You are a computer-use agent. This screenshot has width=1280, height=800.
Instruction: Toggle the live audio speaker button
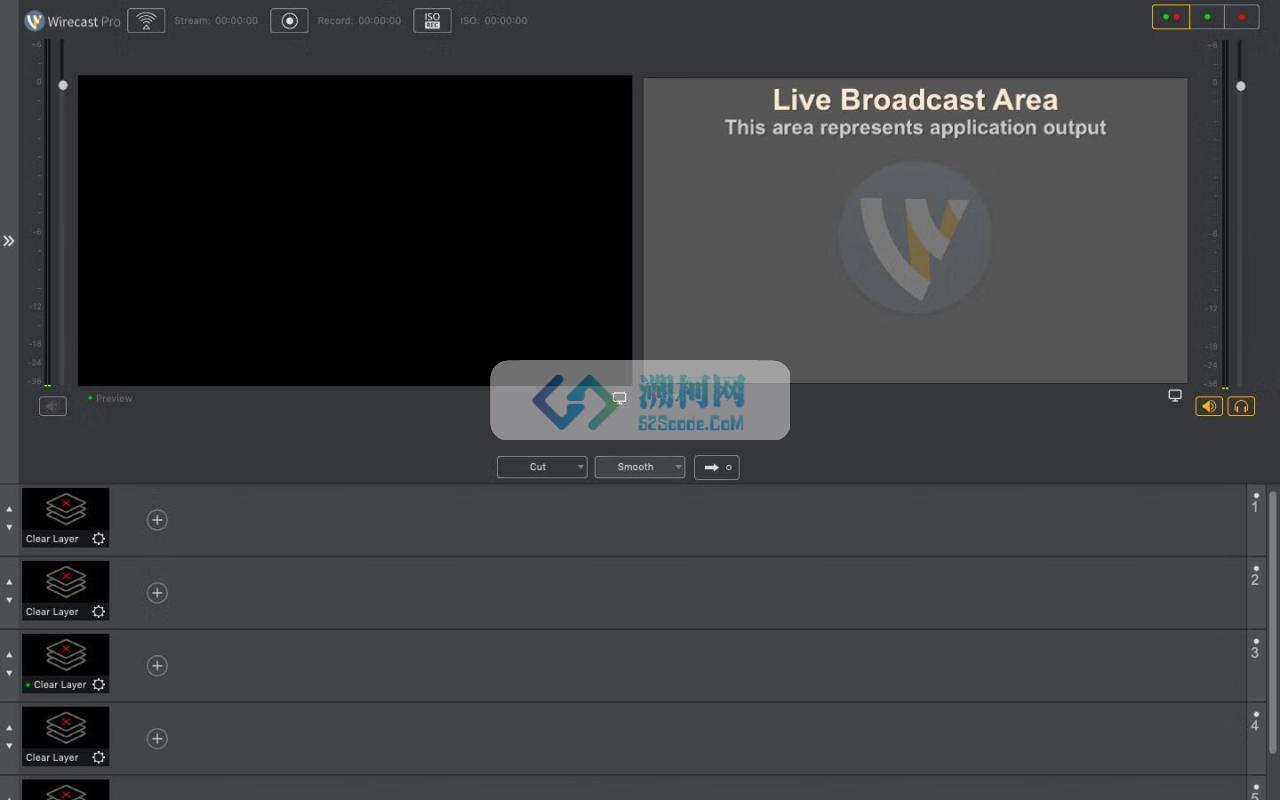coord(1209,406)
